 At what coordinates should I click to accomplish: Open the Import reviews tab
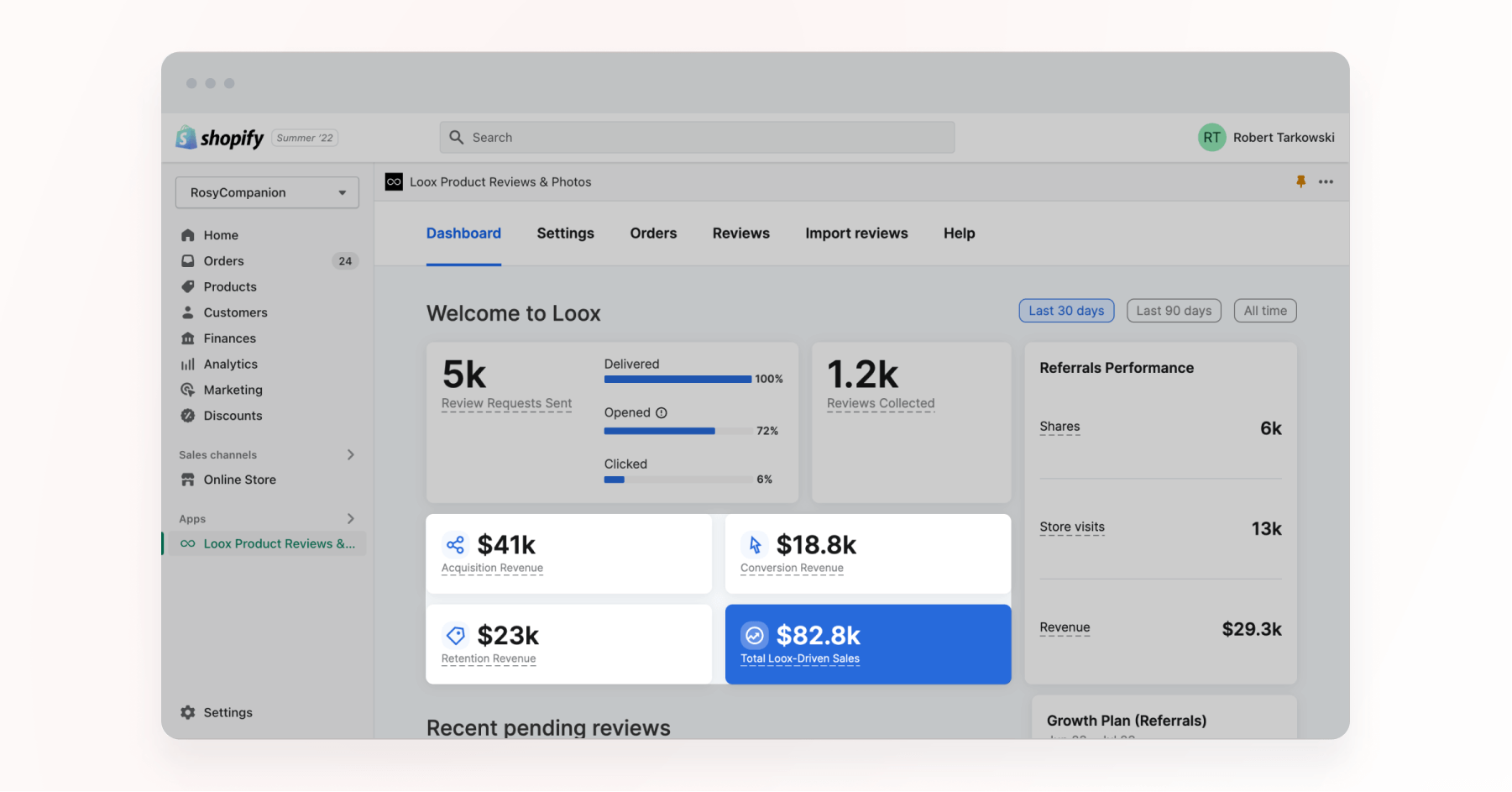[856, 233]
